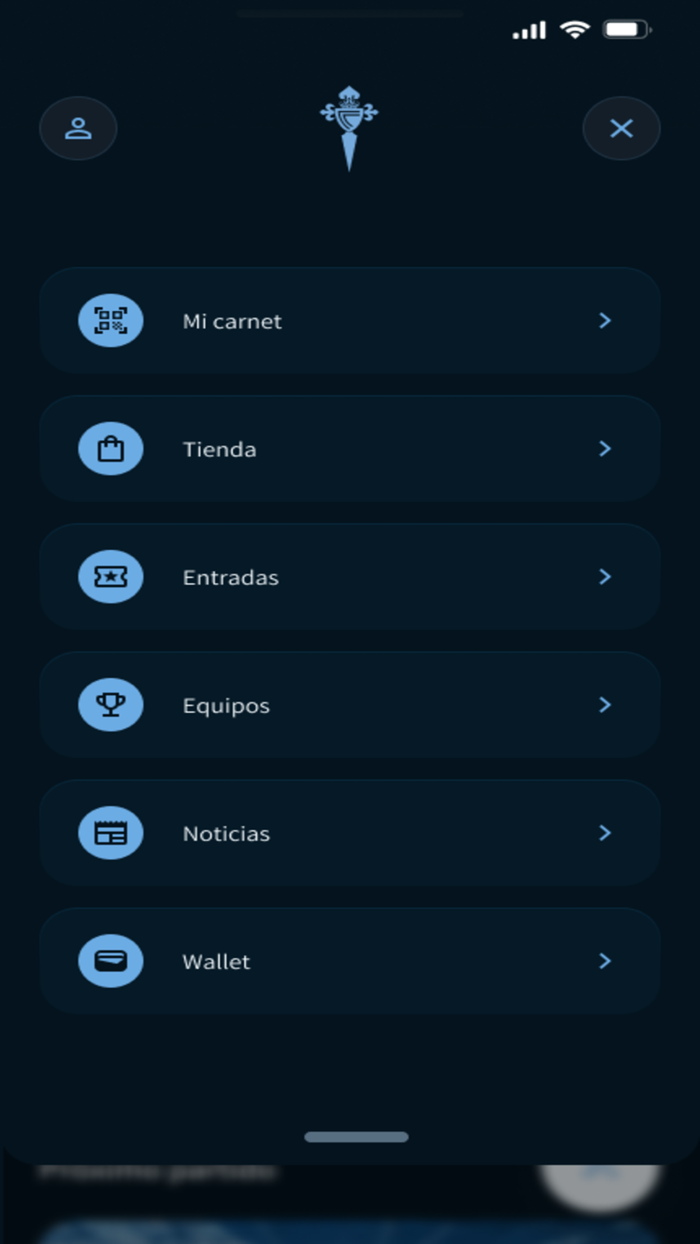Open the Tienda chevron arrow
700x1244 pixels.
(x=604, y=449)
